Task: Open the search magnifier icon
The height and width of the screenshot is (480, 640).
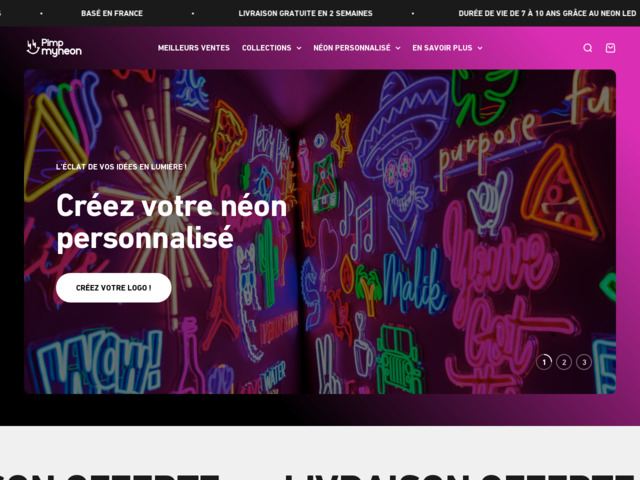Action: (587, 48)
